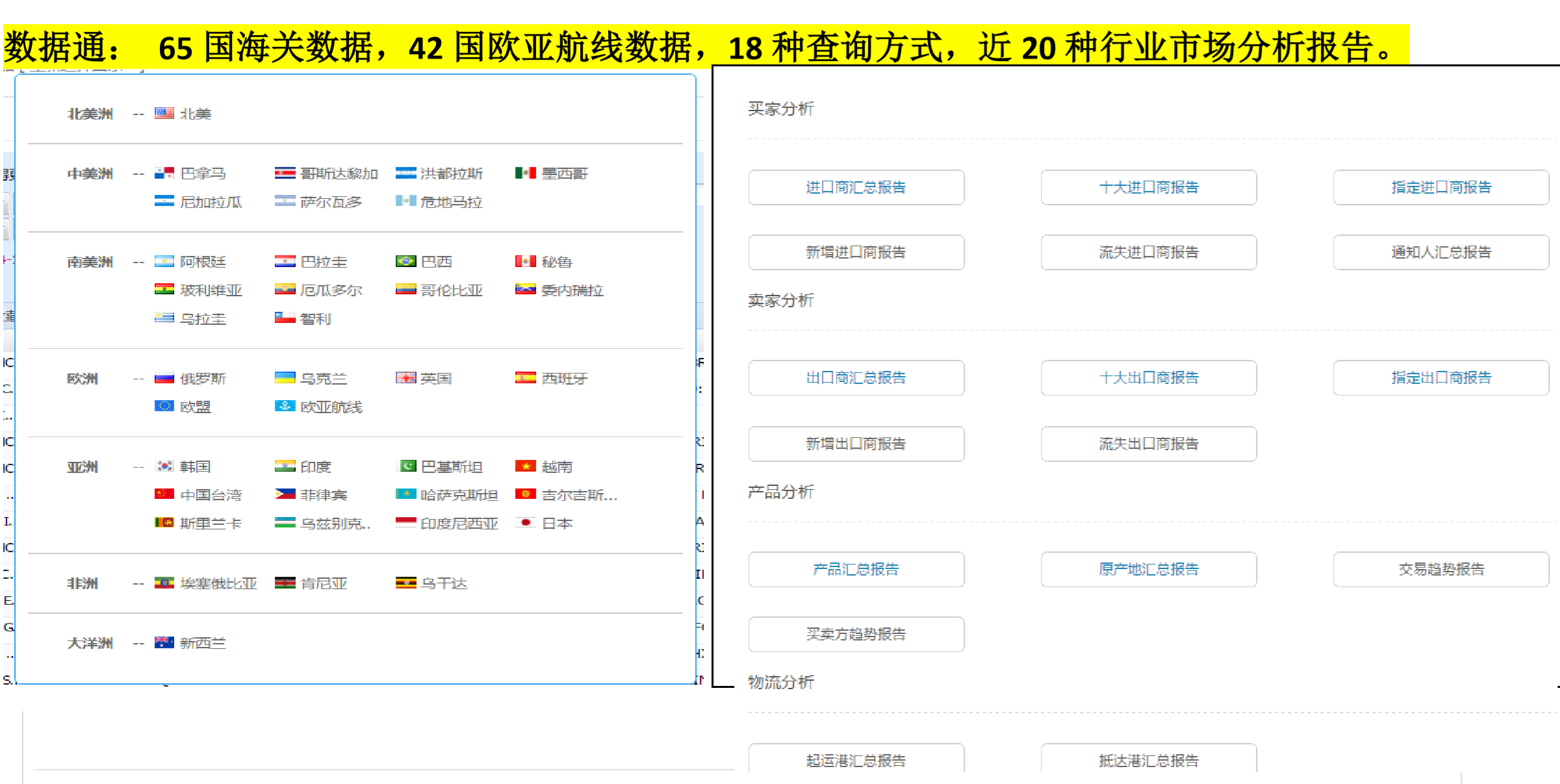Screen dimensions: 1560x784
Task: Click the North America flag icon for 北美
Action: click(x=164, y=113)
